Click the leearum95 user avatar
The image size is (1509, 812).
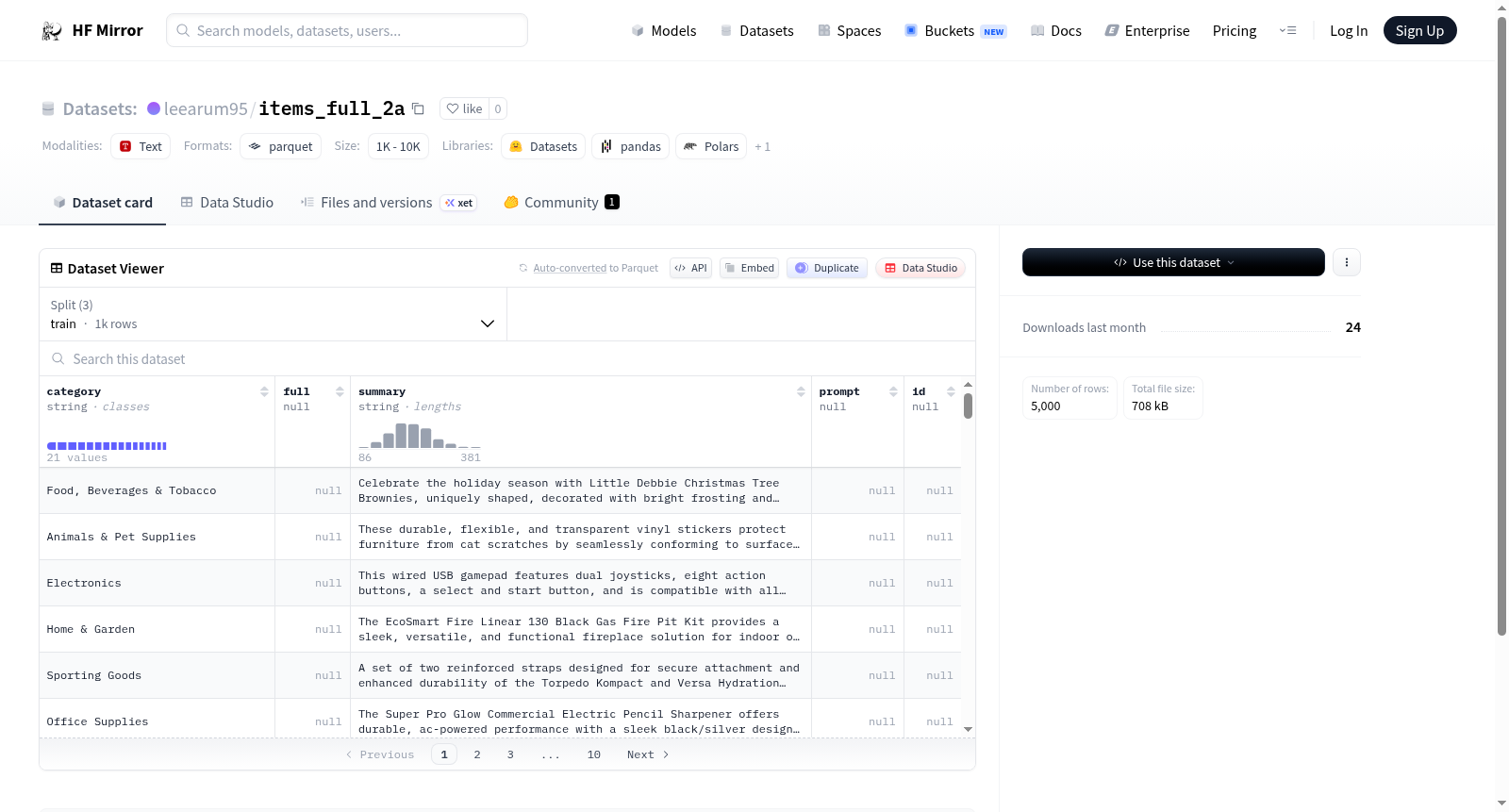(x=154, y=108)
